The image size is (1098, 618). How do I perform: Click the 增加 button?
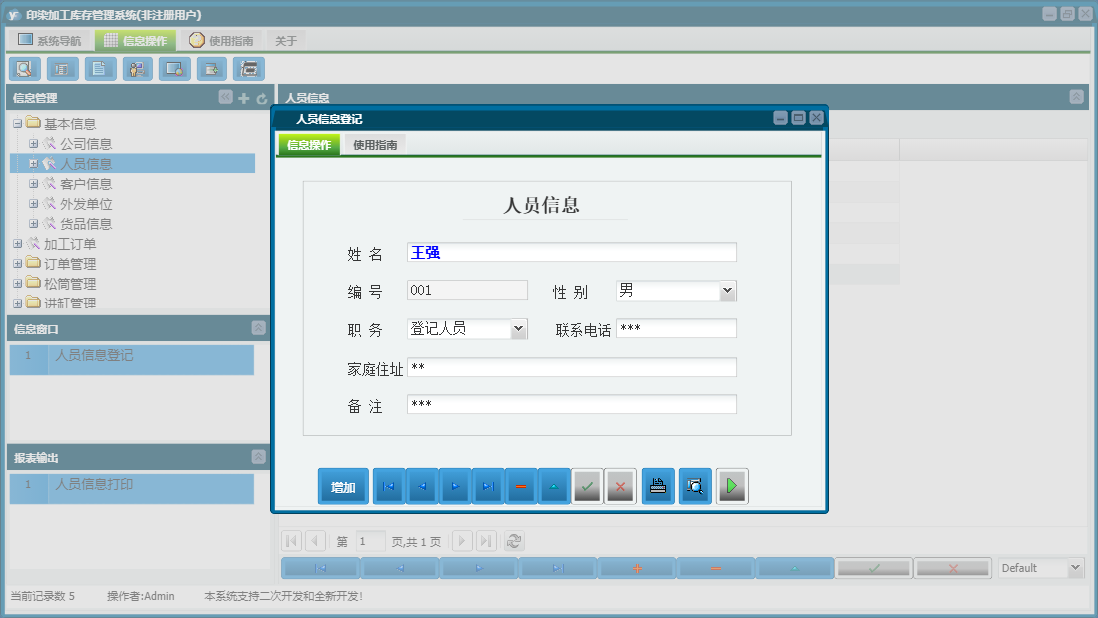pyautogui.click(x=343, y=487)
